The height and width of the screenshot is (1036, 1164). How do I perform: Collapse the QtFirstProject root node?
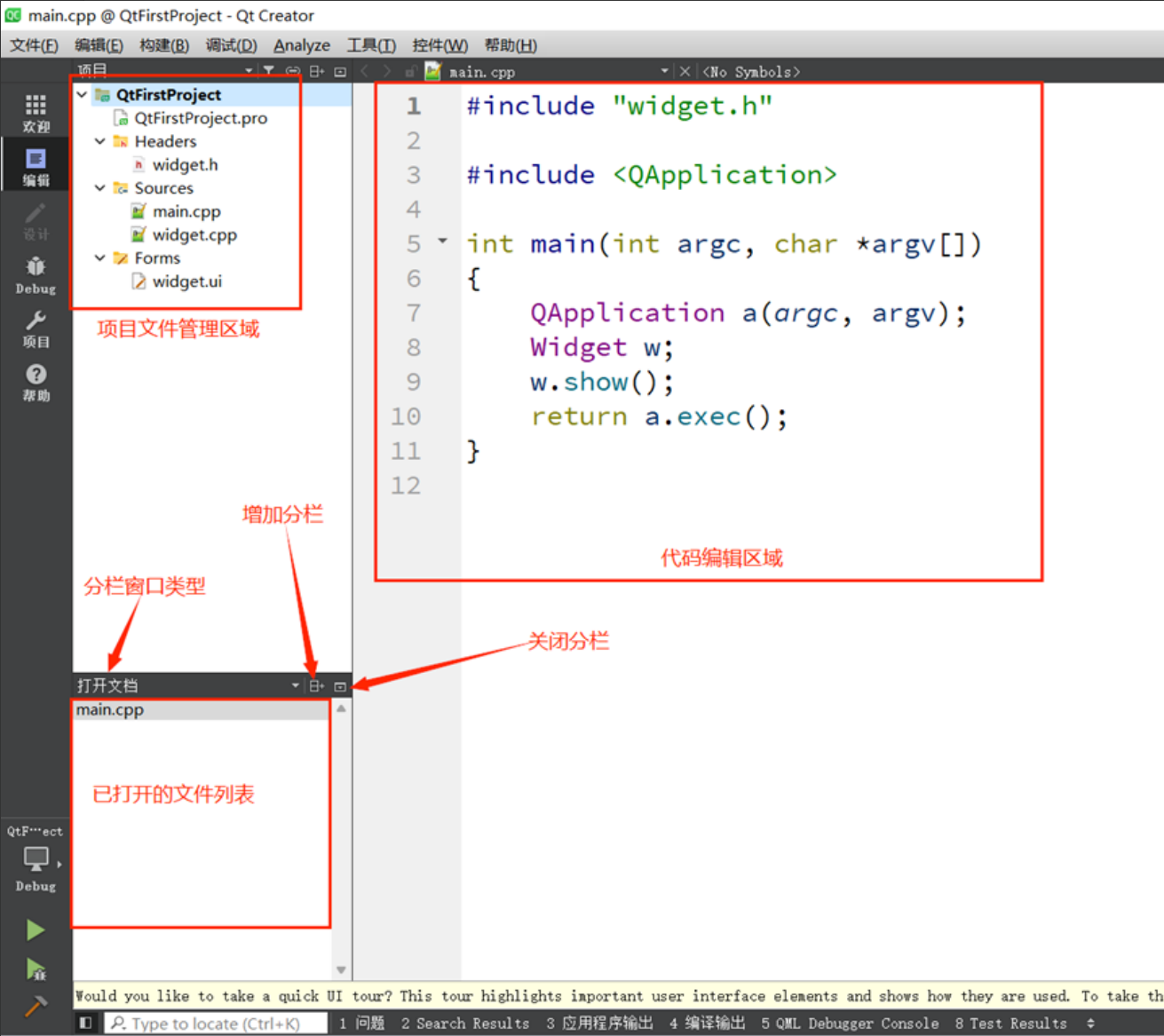(82, 94)
